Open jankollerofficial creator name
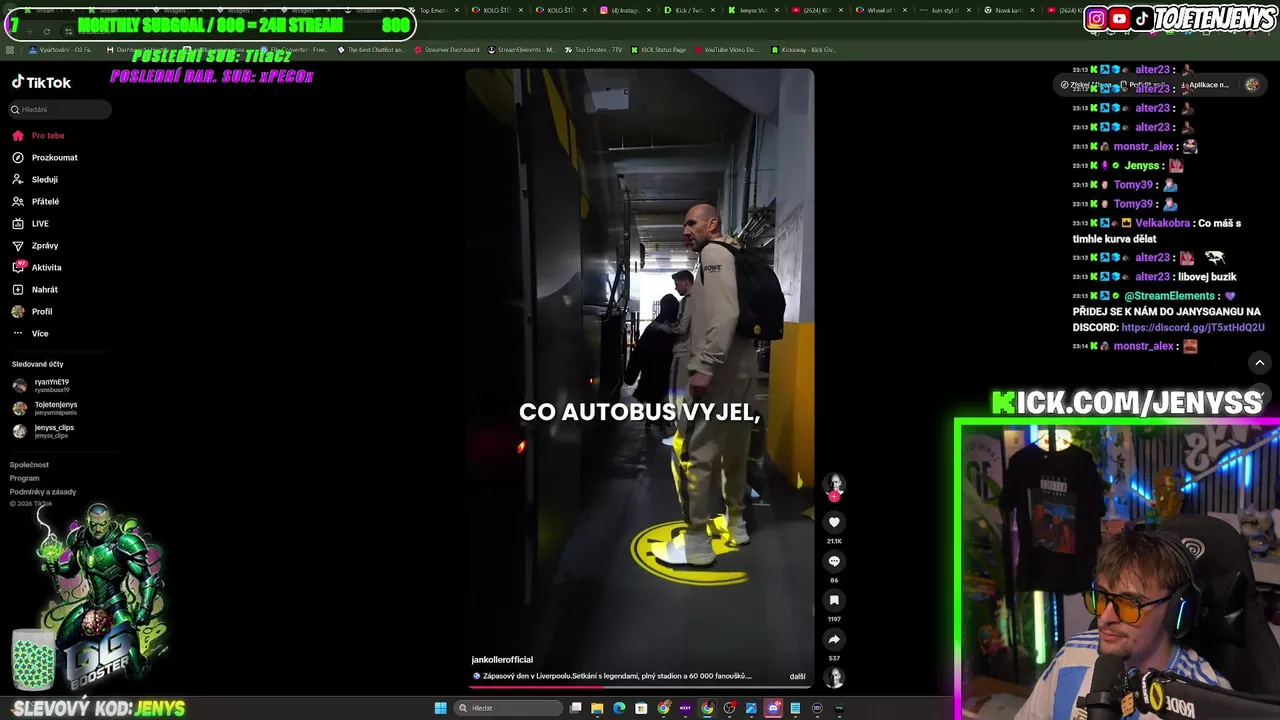 click(x=502, y=660)
